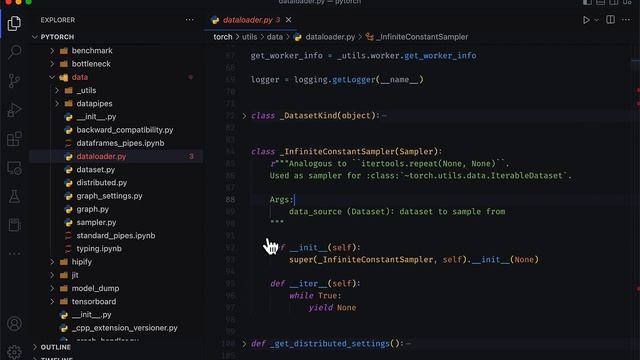
Task: Open the Extensions view
Action: coord(14,139)
